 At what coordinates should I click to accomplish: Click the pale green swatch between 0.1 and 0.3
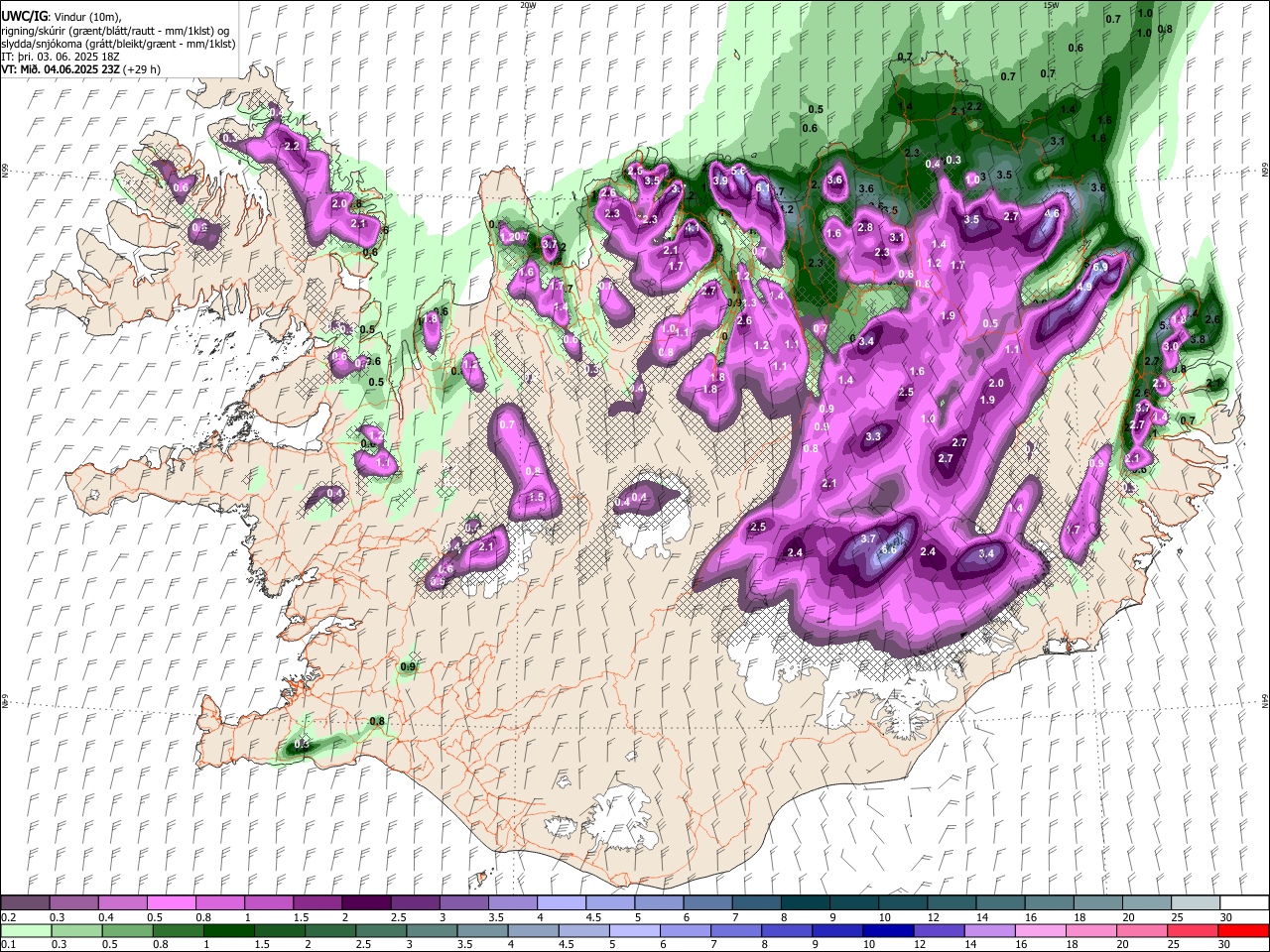(x=26, y=930)
